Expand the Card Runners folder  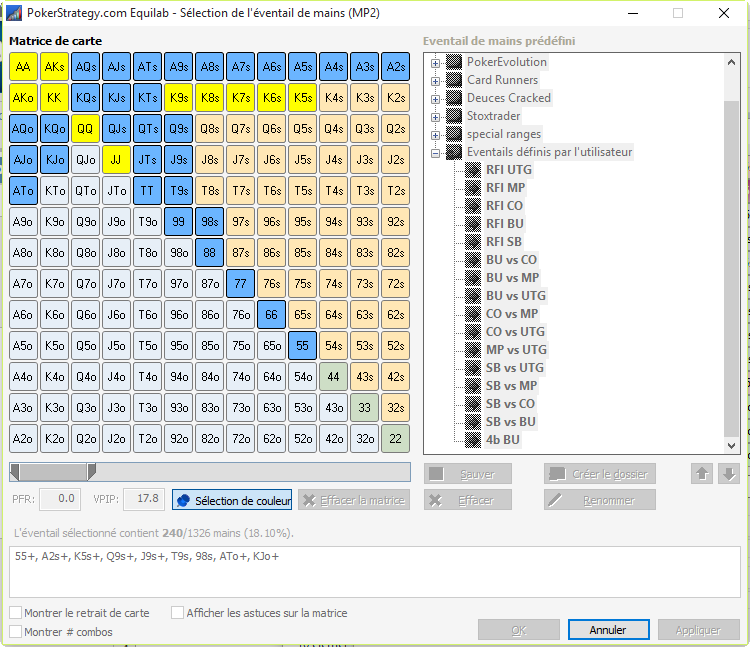point(435,81)
